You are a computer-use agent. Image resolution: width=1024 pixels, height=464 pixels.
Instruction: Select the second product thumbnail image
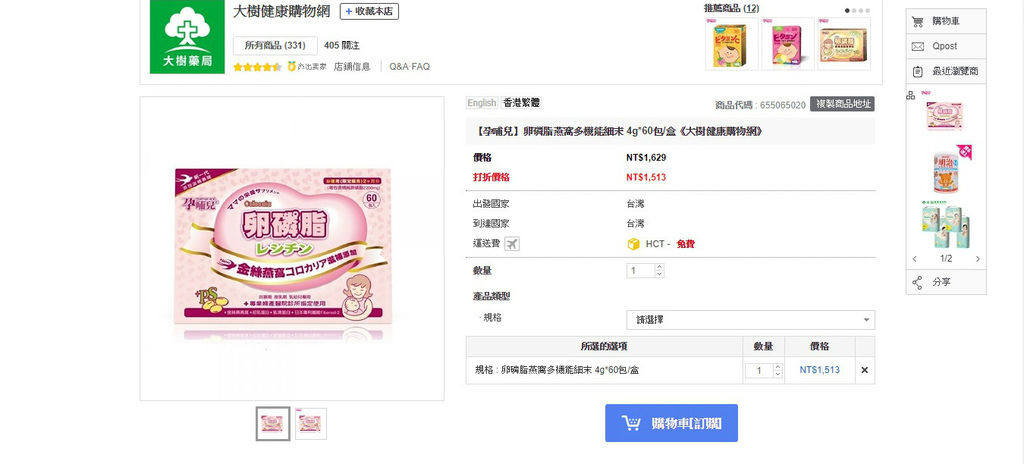click(x=310, y=423)
